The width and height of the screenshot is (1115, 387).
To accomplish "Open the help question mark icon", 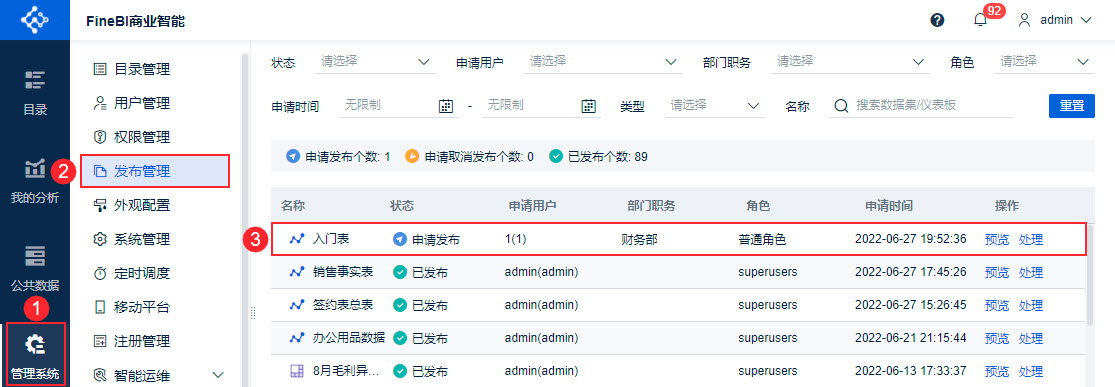I will click(x=937, y=20).
